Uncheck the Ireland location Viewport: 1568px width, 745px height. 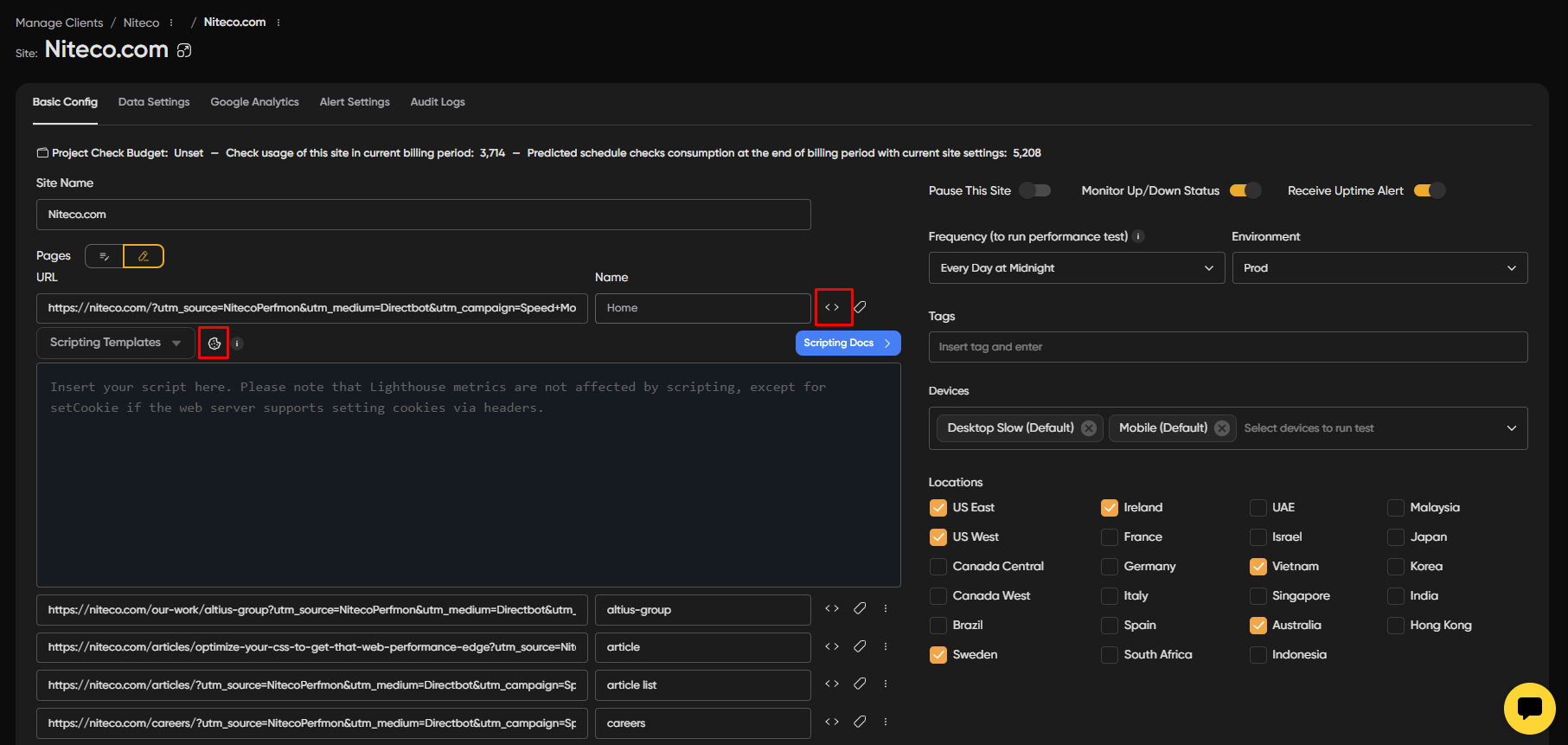1110,508
